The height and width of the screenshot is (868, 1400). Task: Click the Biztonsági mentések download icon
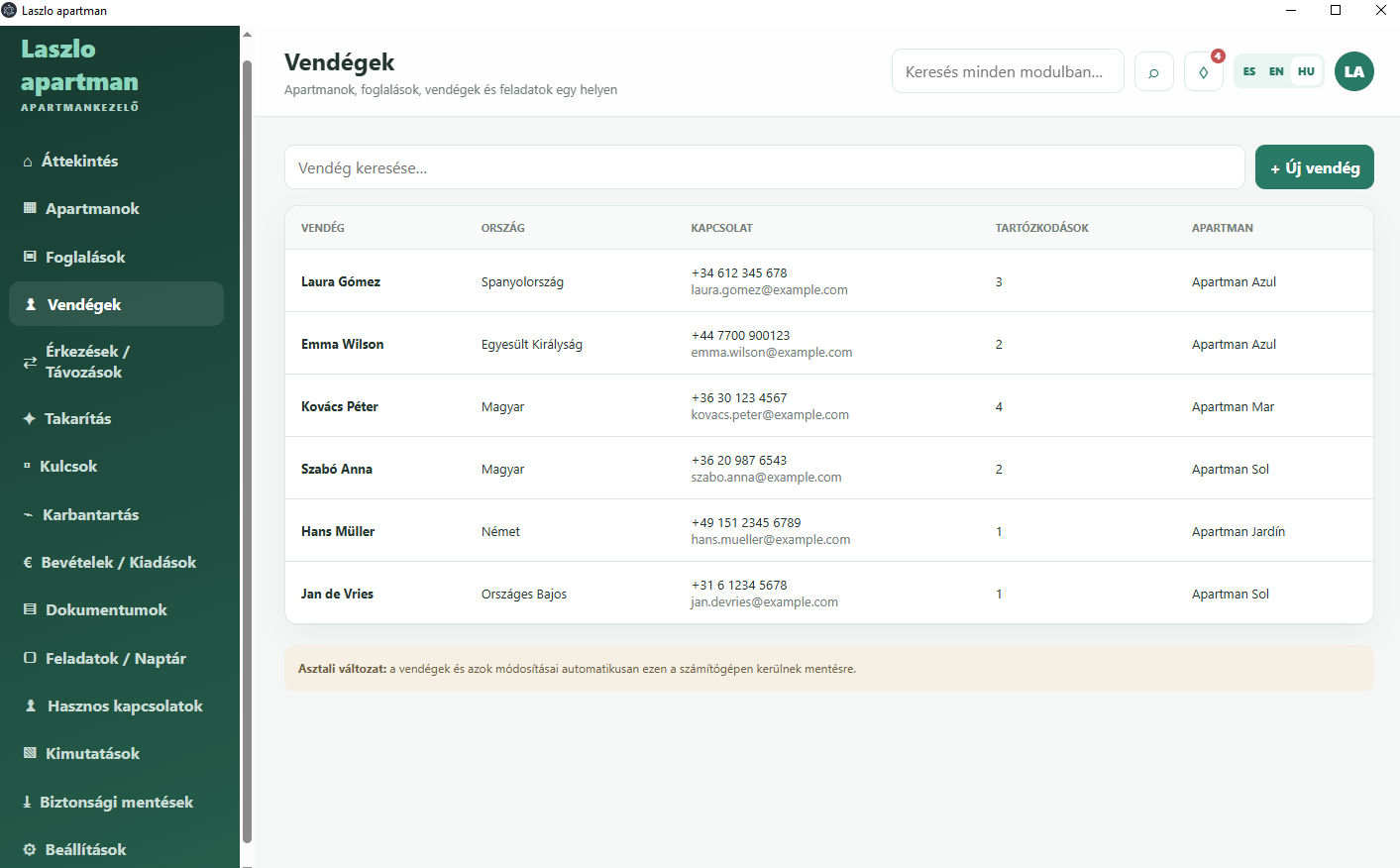pos(27,802)
